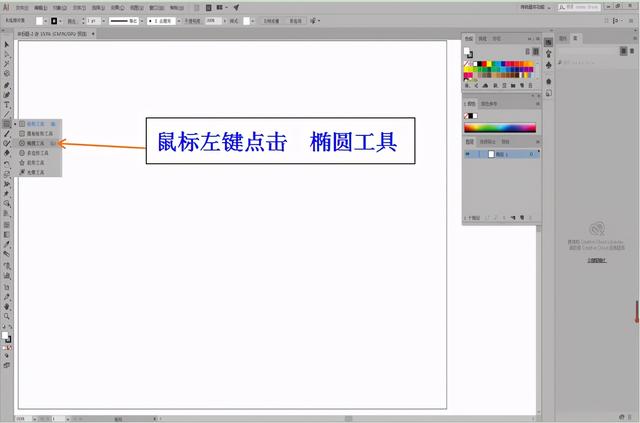Viewport: 640px width, 423px height.
Task: Select the Hand tool
Action: click(7, 306)
